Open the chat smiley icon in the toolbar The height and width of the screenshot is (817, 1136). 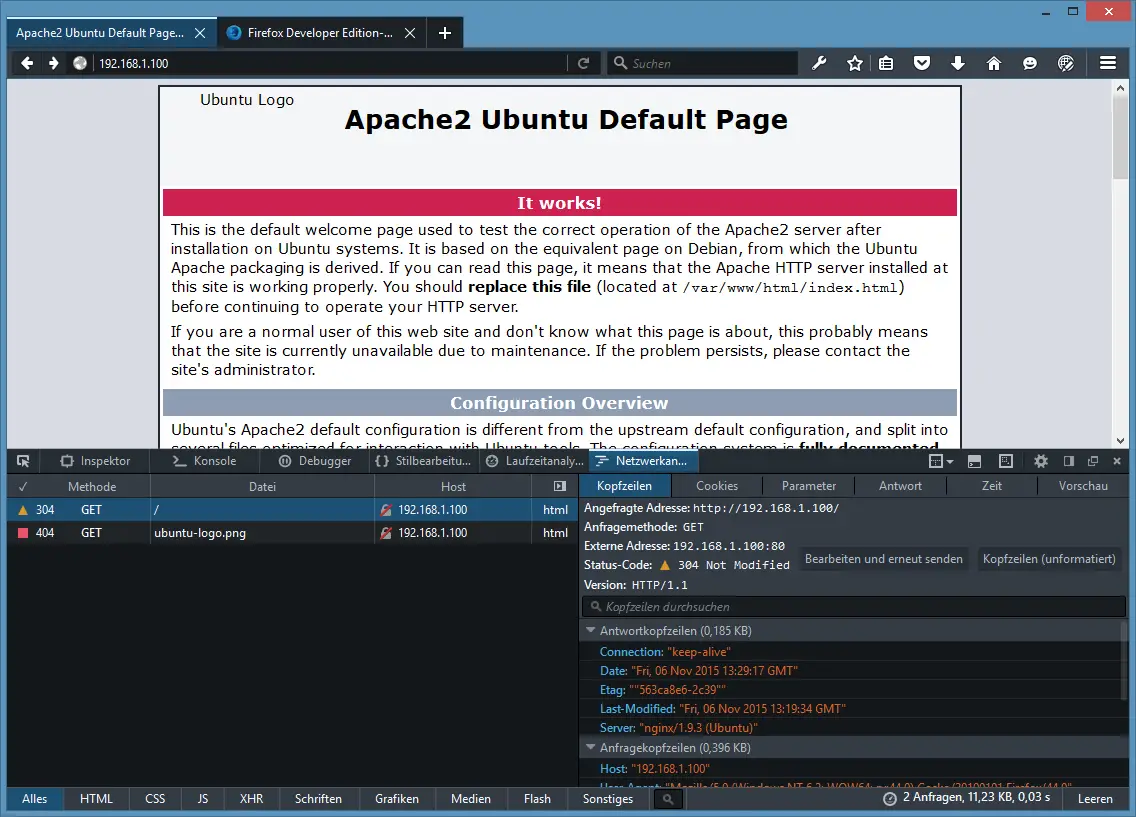(1030, 64)
